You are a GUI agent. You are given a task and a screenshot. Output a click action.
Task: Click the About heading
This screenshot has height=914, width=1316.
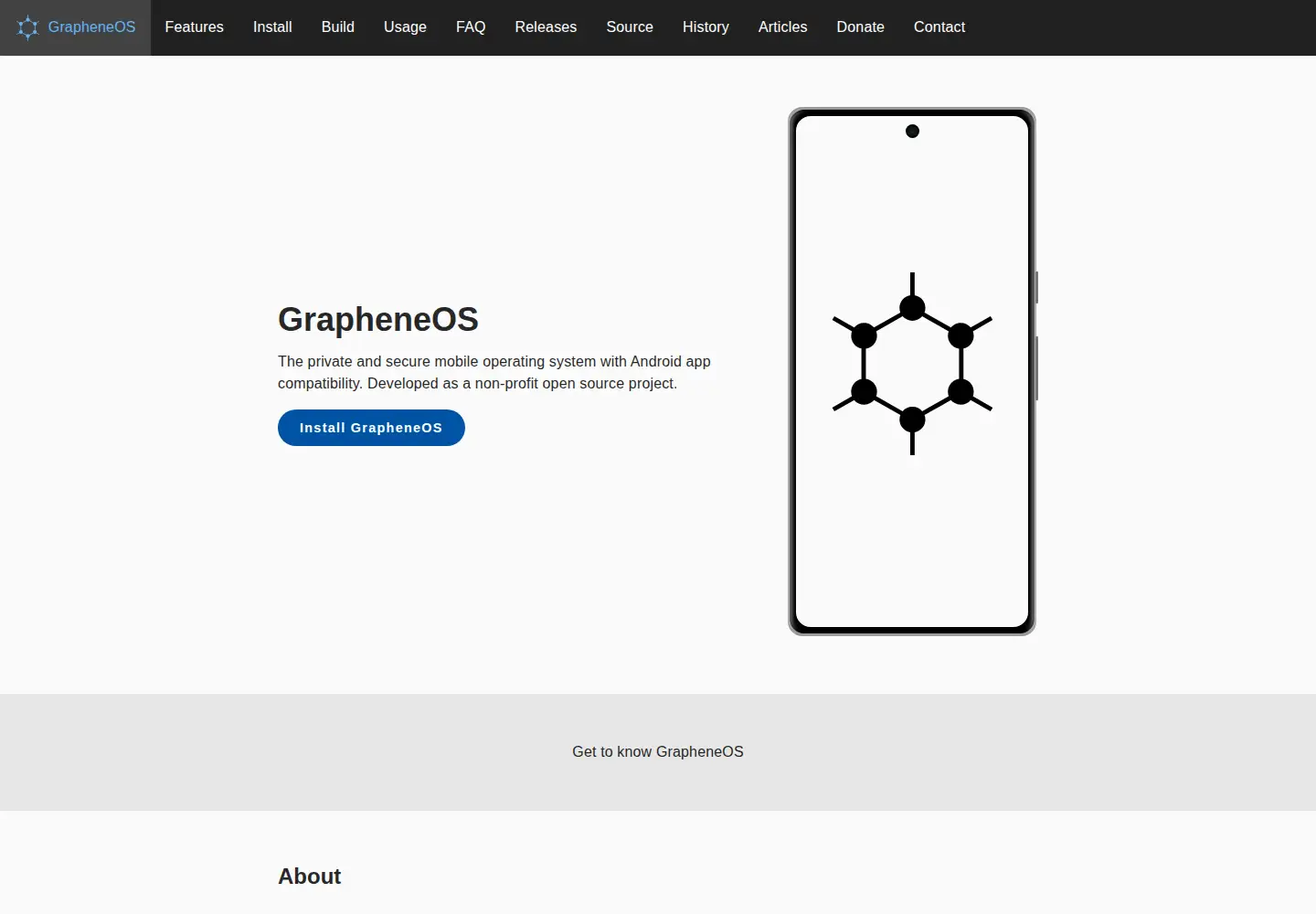point(309,877)
